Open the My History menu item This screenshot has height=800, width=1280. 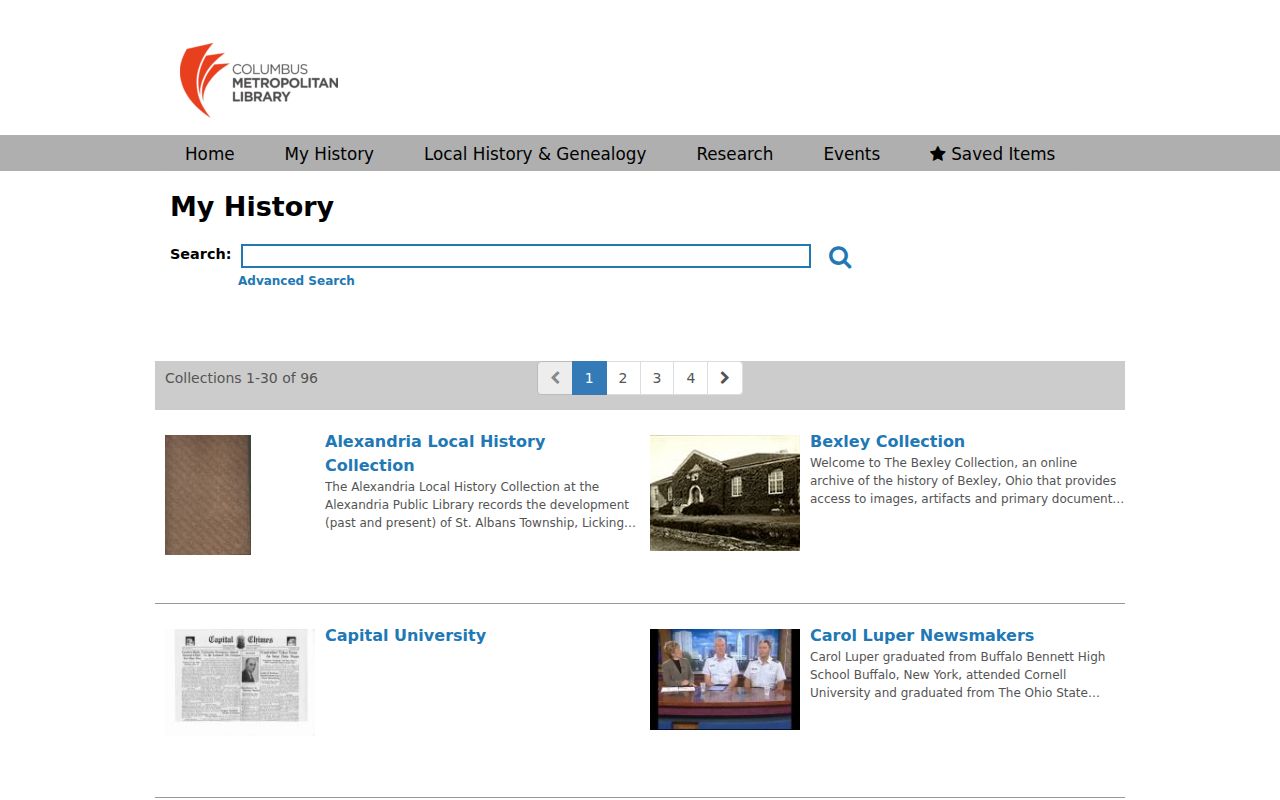point(329,153)
